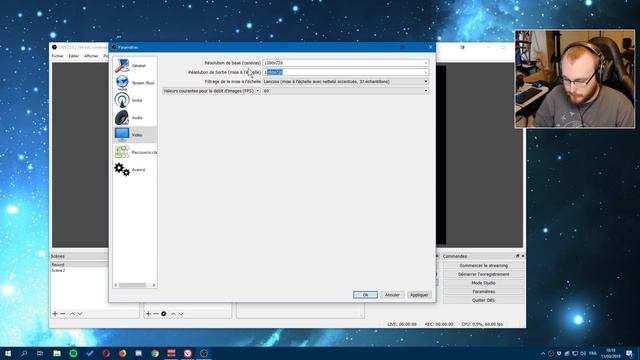Toggle Mode Studio in OBS

coord(484,283)
